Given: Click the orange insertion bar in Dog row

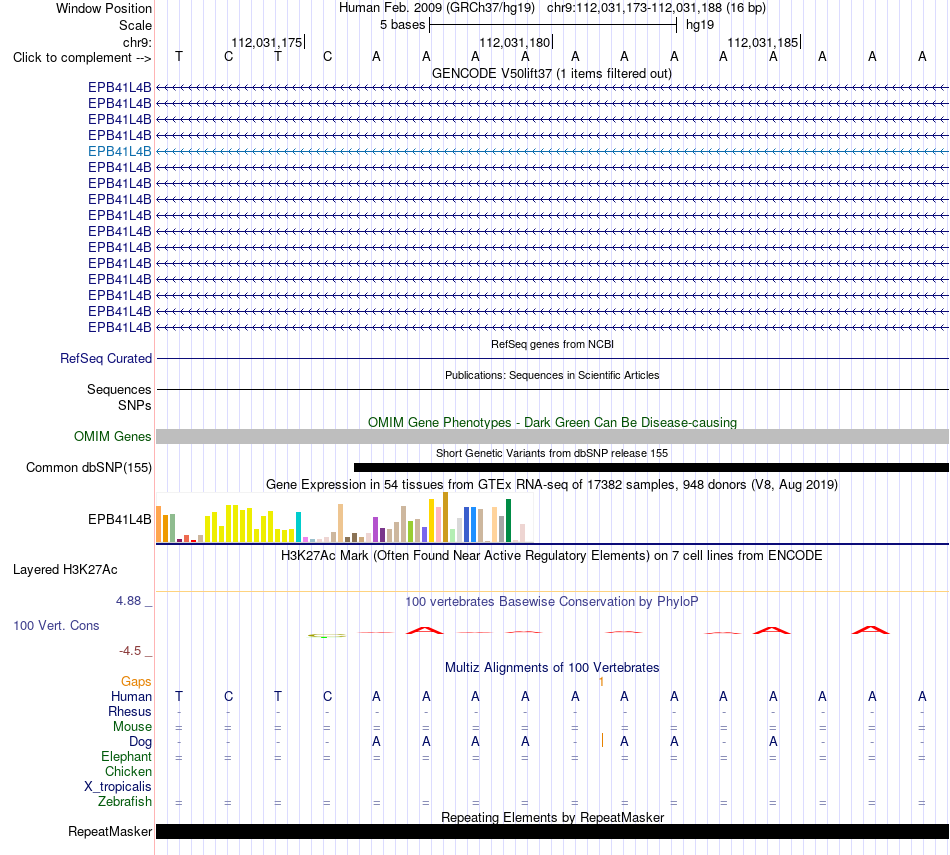Looking at the screenshot, I should (x=602, y=740).
